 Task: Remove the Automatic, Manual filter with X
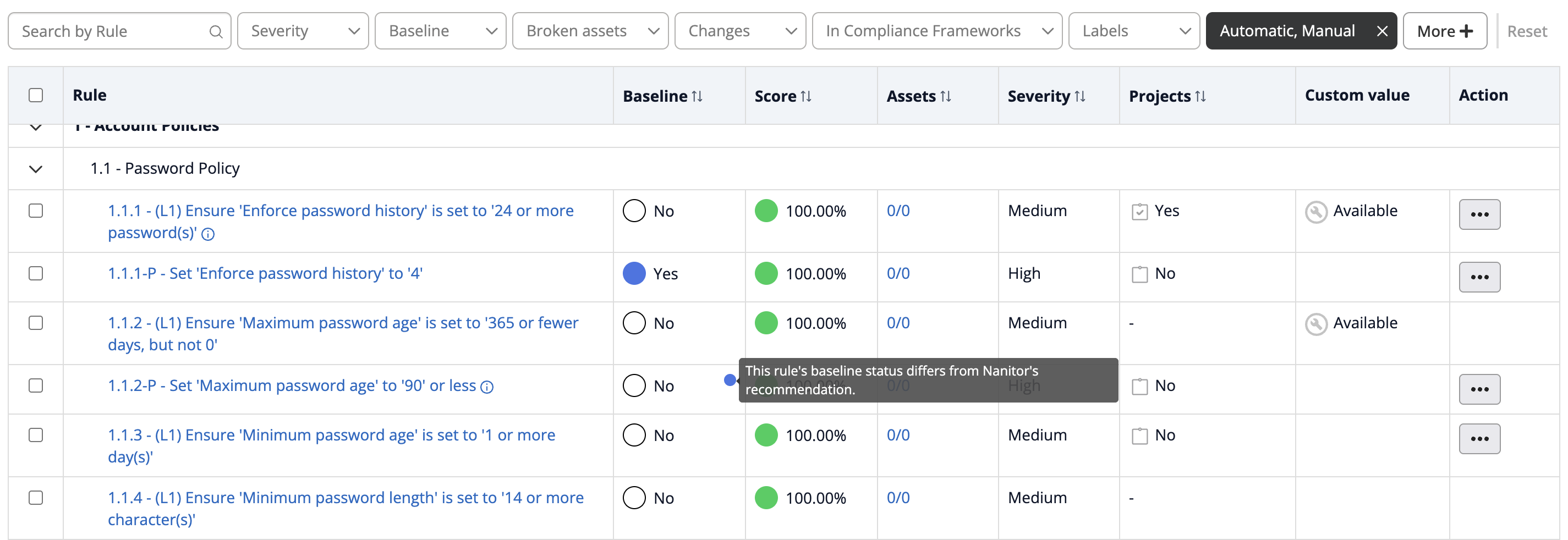pos(1381,31)
